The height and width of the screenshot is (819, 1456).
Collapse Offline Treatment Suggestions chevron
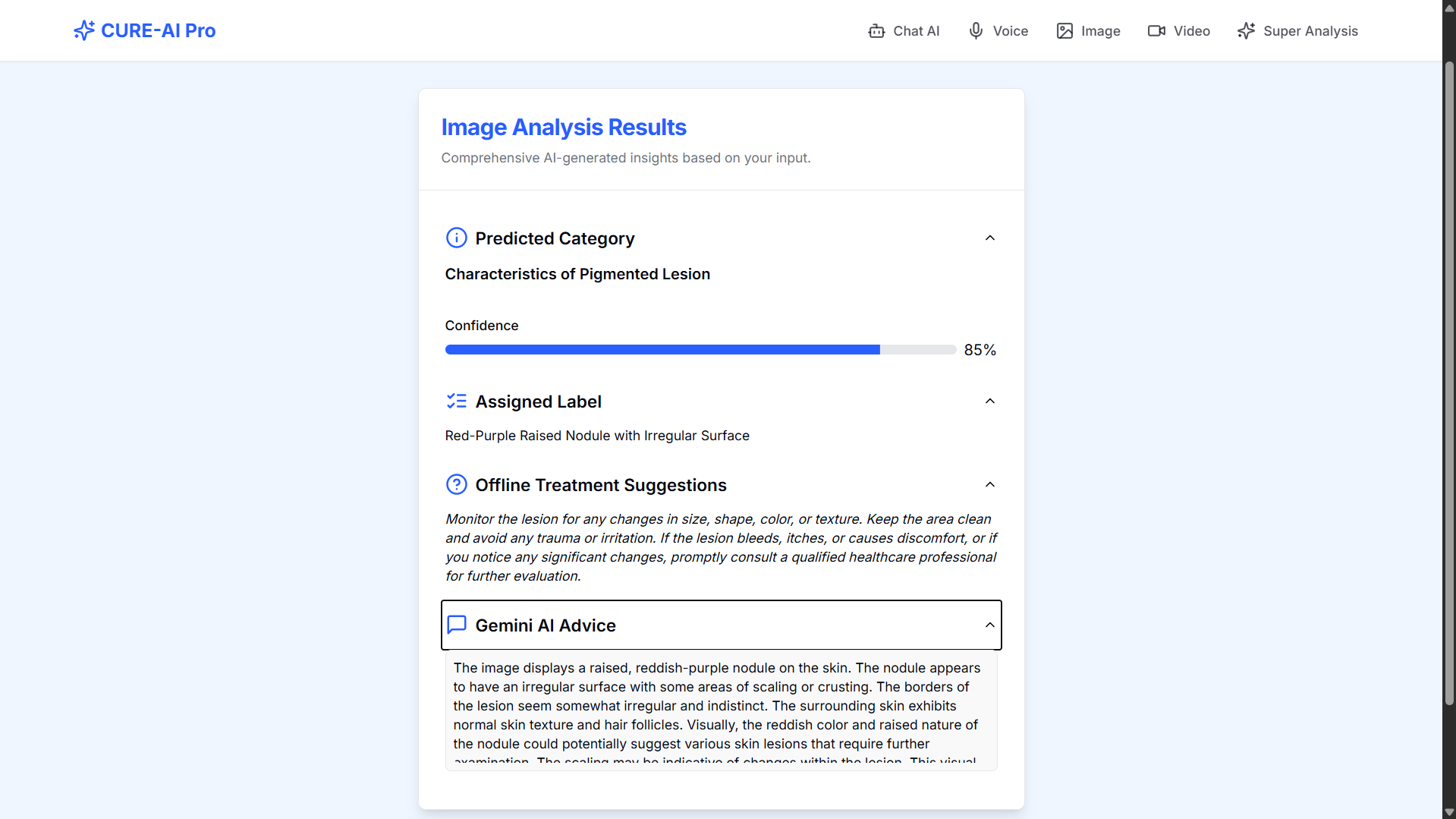(989, 484)
